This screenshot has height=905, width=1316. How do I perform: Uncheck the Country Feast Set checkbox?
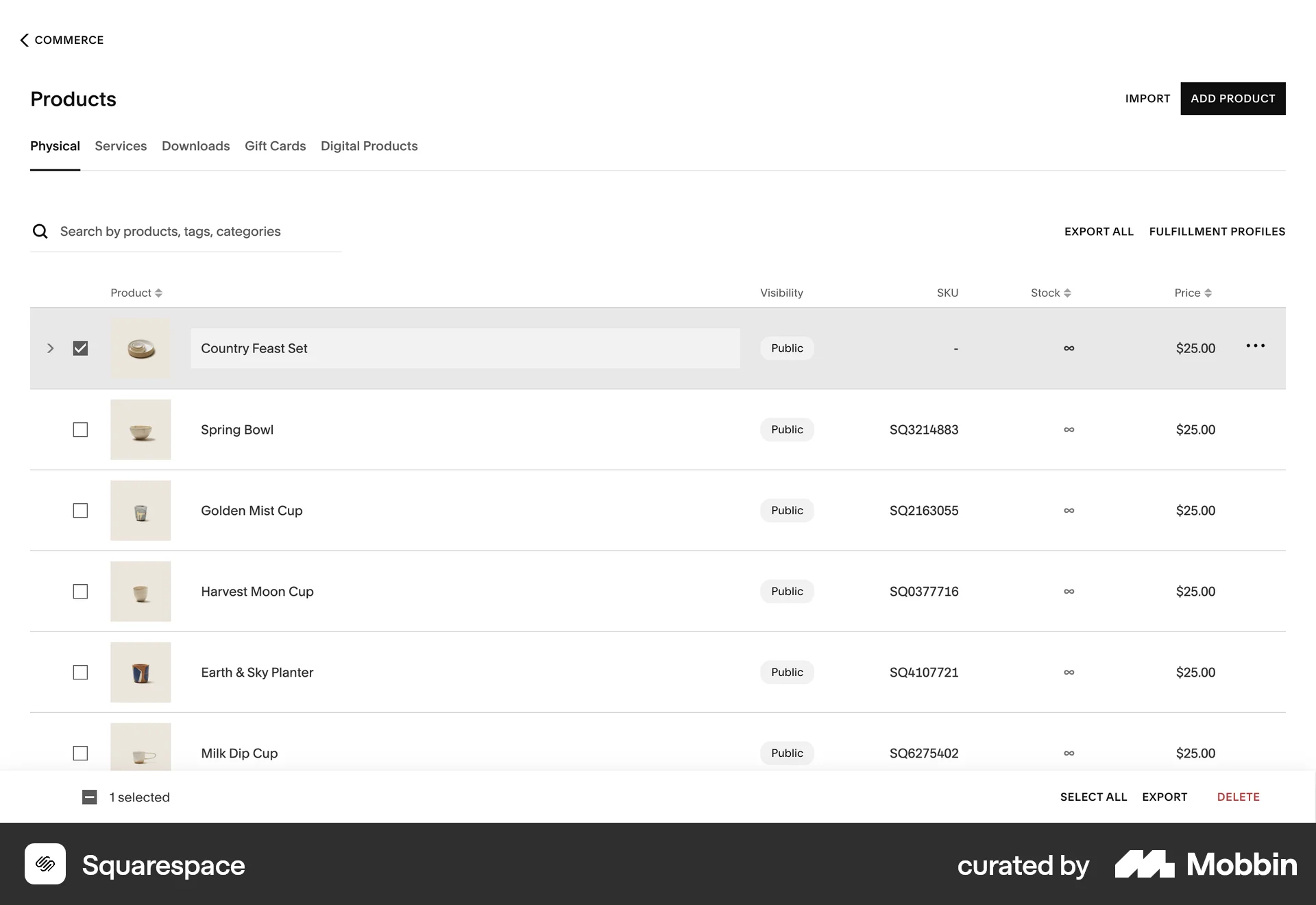coord(80,348)
